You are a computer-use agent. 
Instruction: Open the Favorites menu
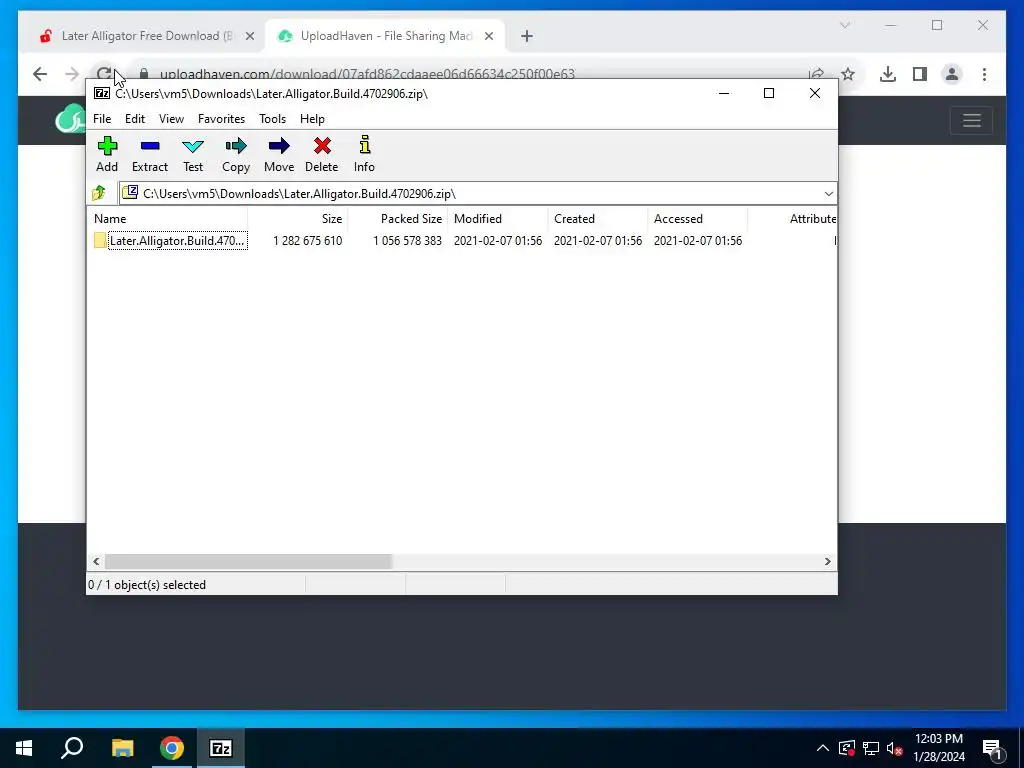(221, 119)
